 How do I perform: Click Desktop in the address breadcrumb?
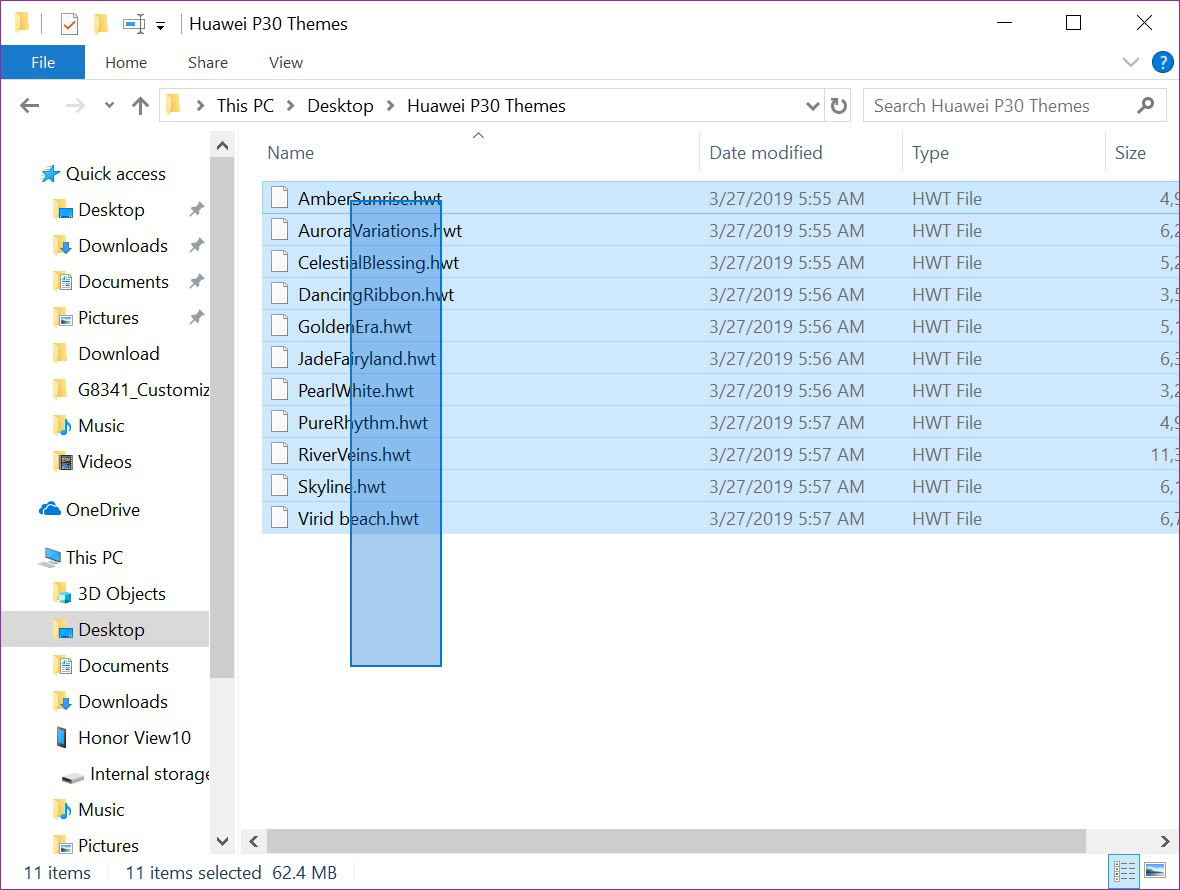tap(340, 106)
